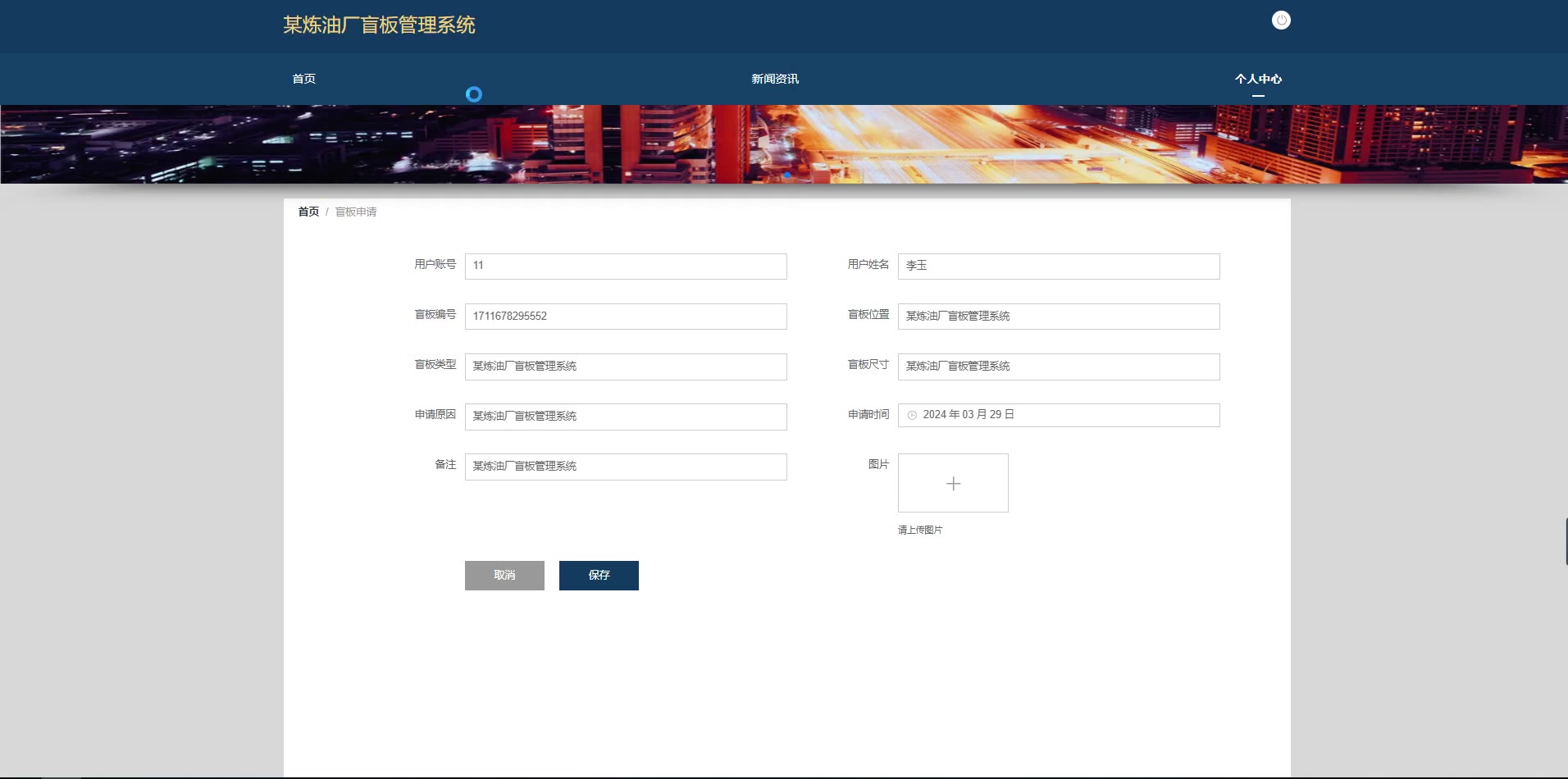The width and height of the screenshot is (1568, 779).
Task: Click the blue carousel indicator dot
Action: [787, 175]
